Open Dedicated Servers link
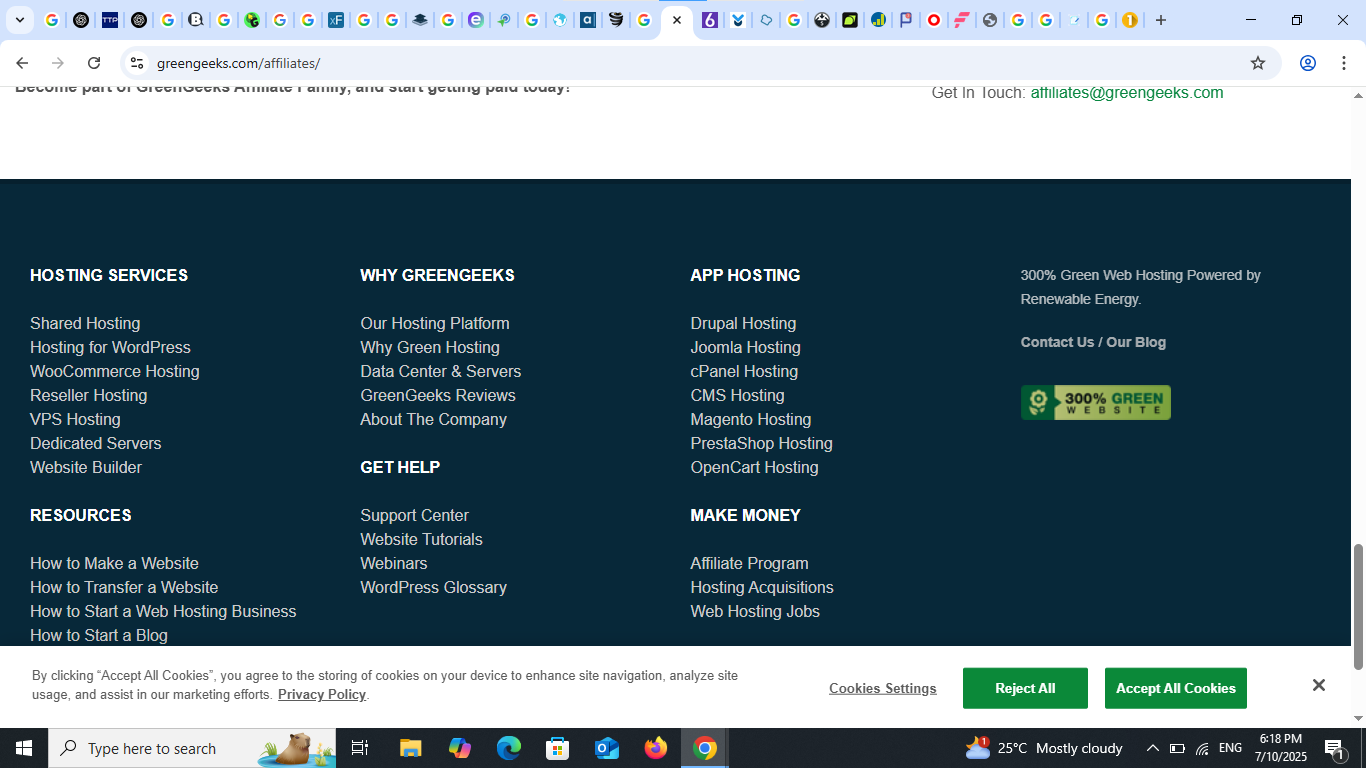The image size is (1366, 768). [96, 443]
